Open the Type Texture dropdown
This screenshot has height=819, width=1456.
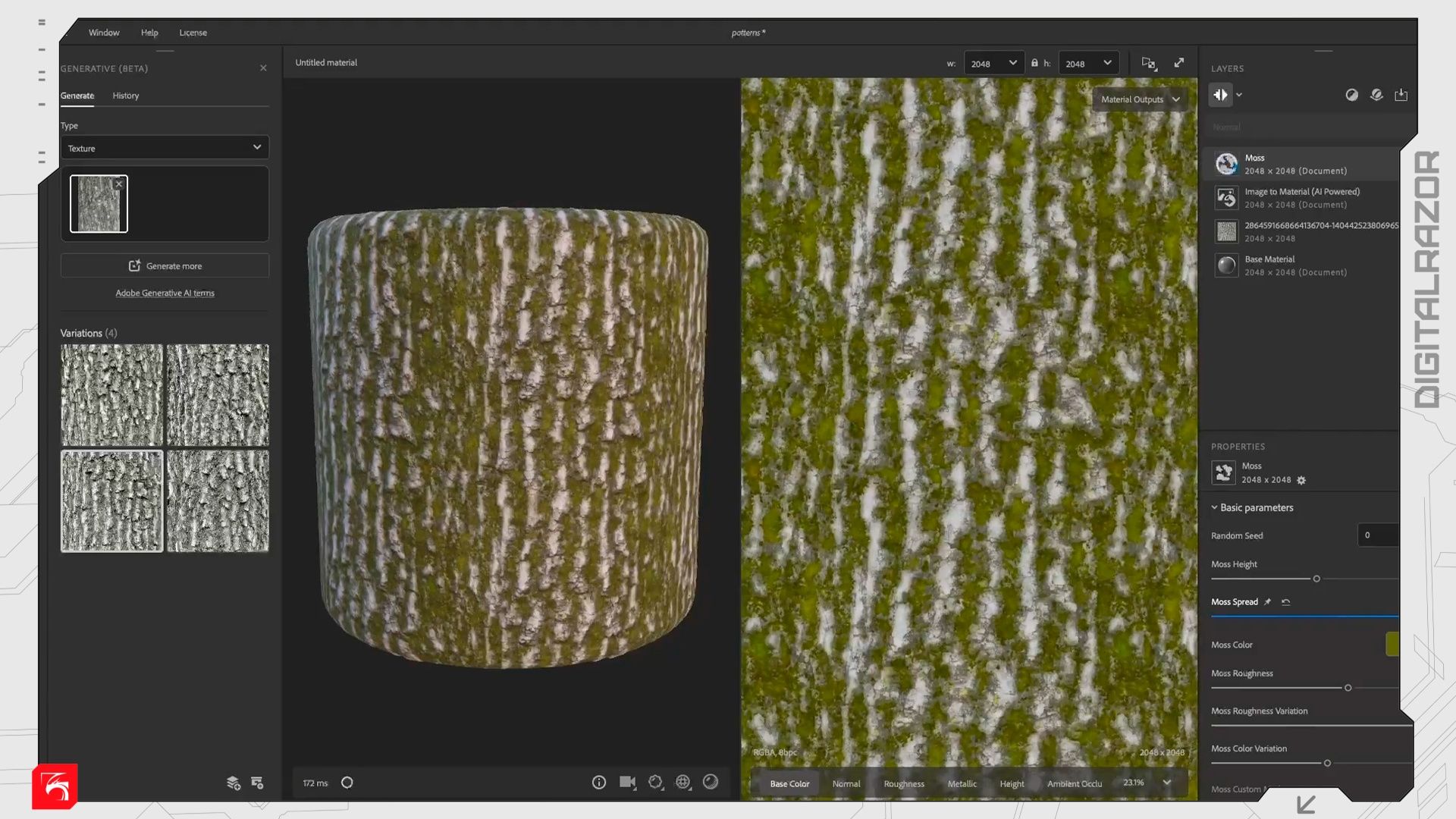165,148
